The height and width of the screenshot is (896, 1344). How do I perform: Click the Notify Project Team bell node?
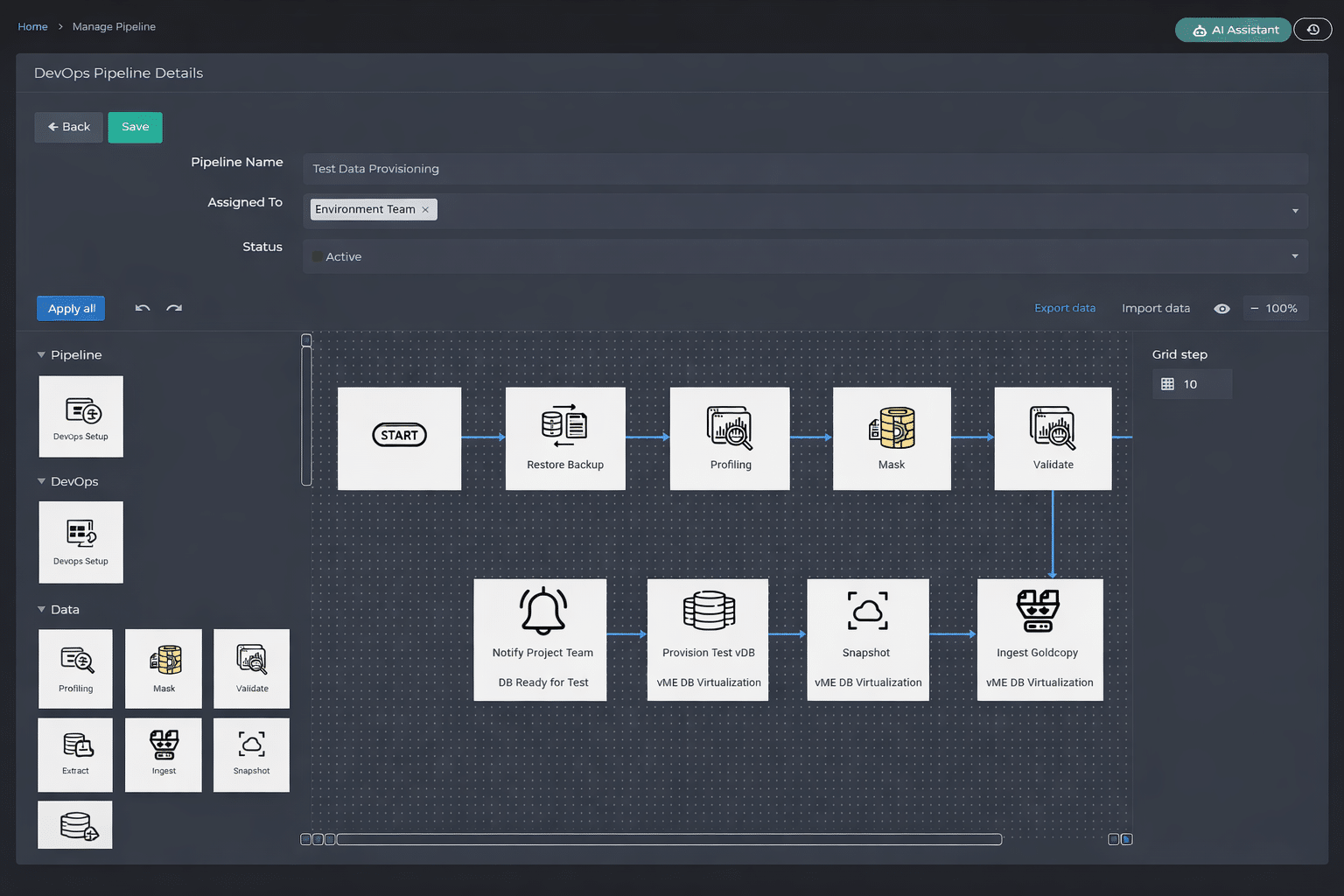540,639
